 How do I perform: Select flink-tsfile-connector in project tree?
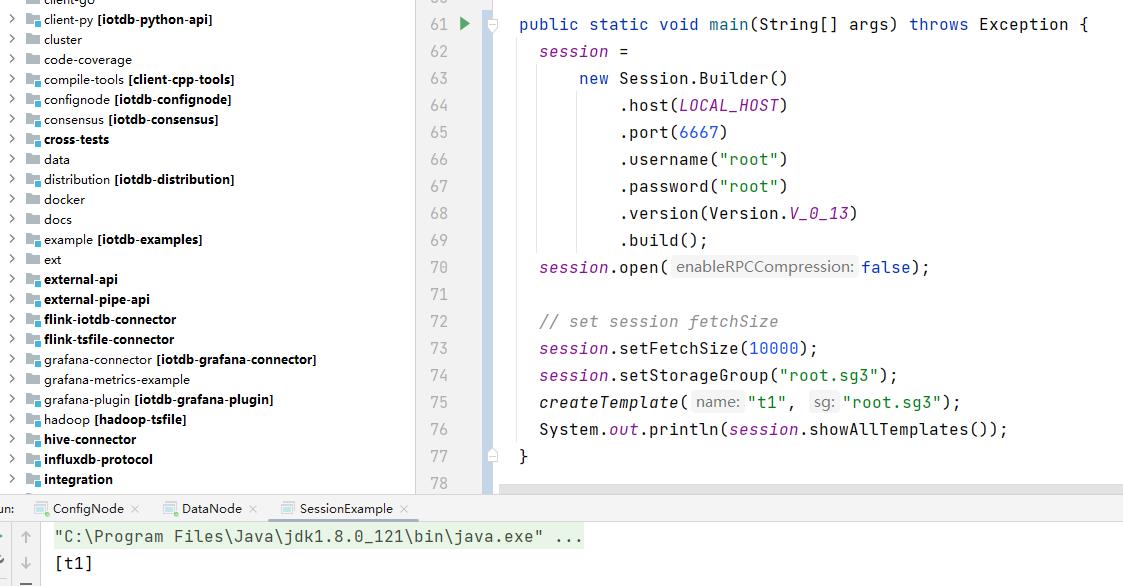[x=109, y=340]
